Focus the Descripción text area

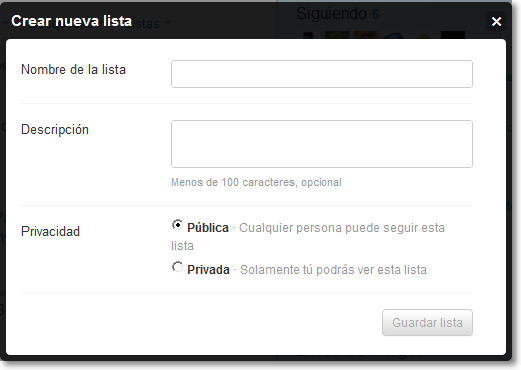click(x=322, y=144)
